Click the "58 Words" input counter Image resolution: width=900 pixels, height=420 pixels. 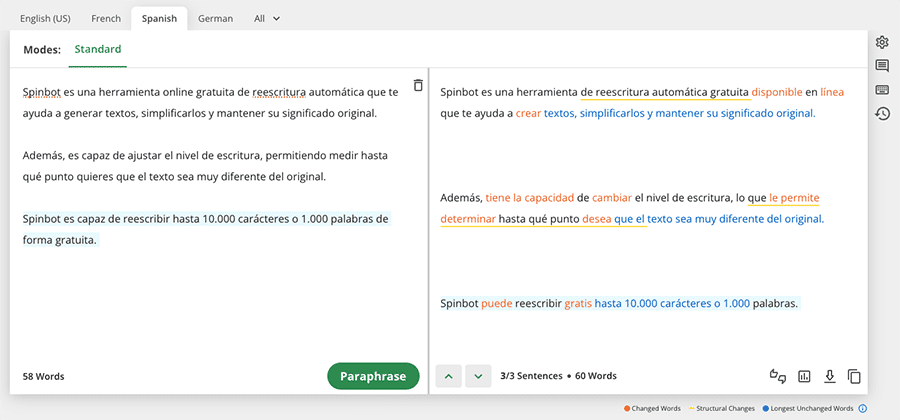(44, 377)
